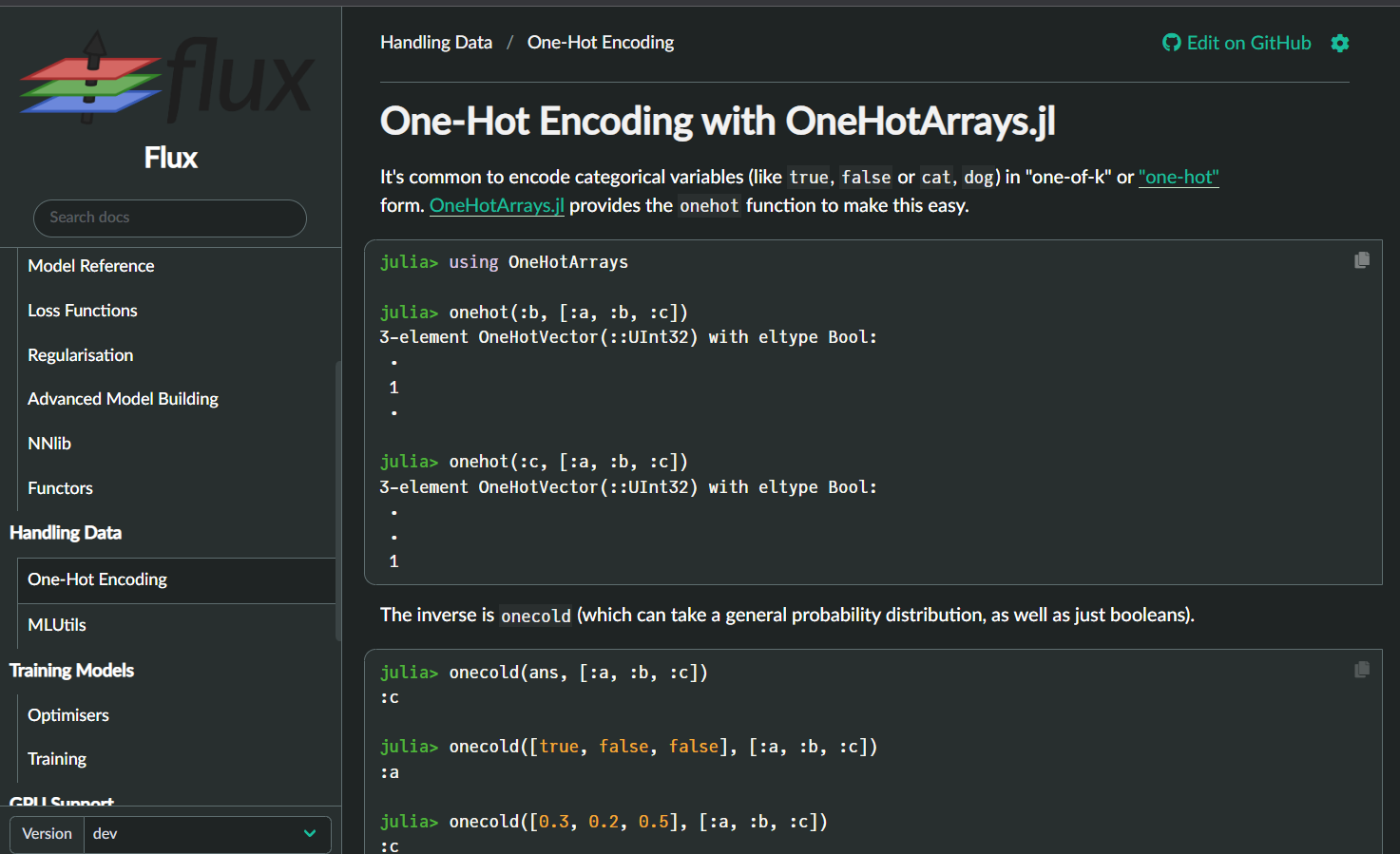This screenshot has width=1400, height=854.
Task: Open the MLUtils sidebar entry
Action: (59, 624)
